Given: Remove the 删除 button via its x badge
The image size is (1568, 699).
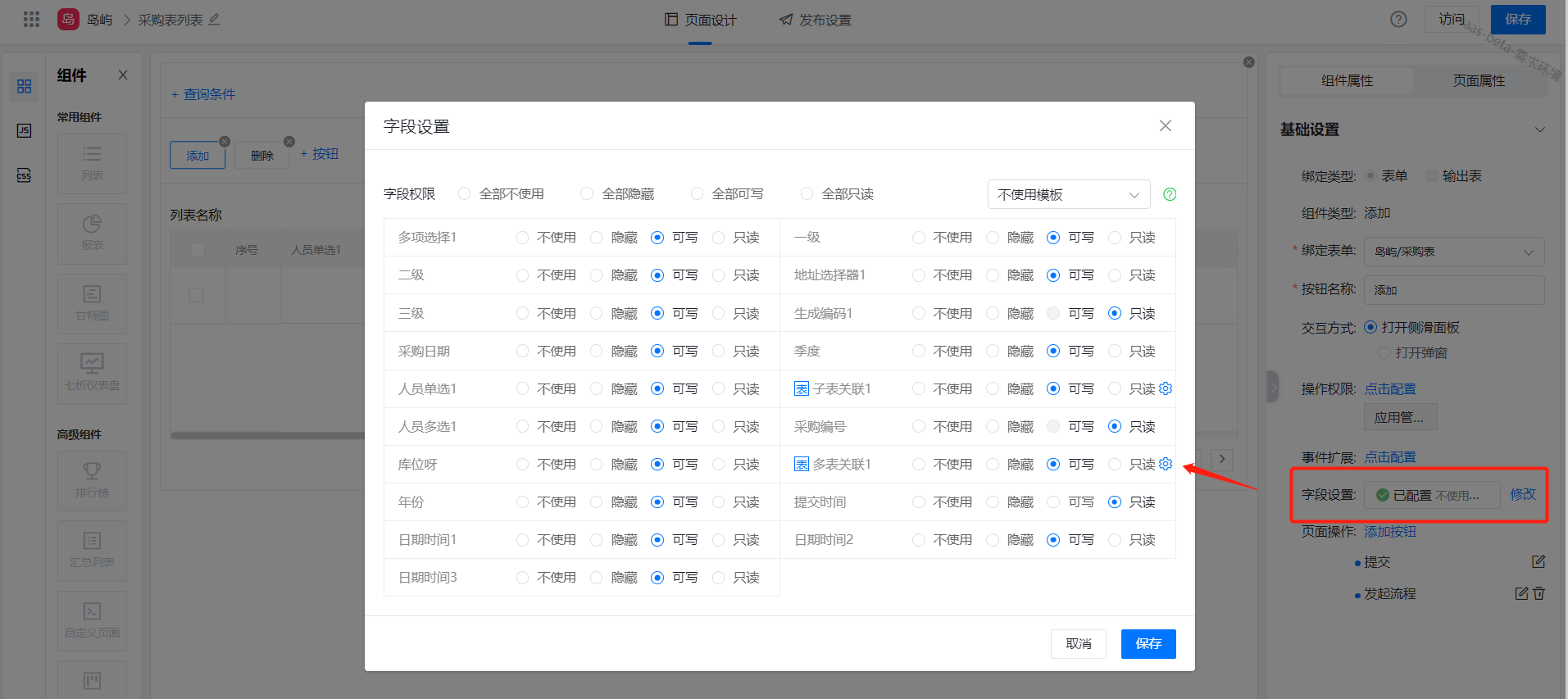Looking at the screenshot, I should pos(289,141).
